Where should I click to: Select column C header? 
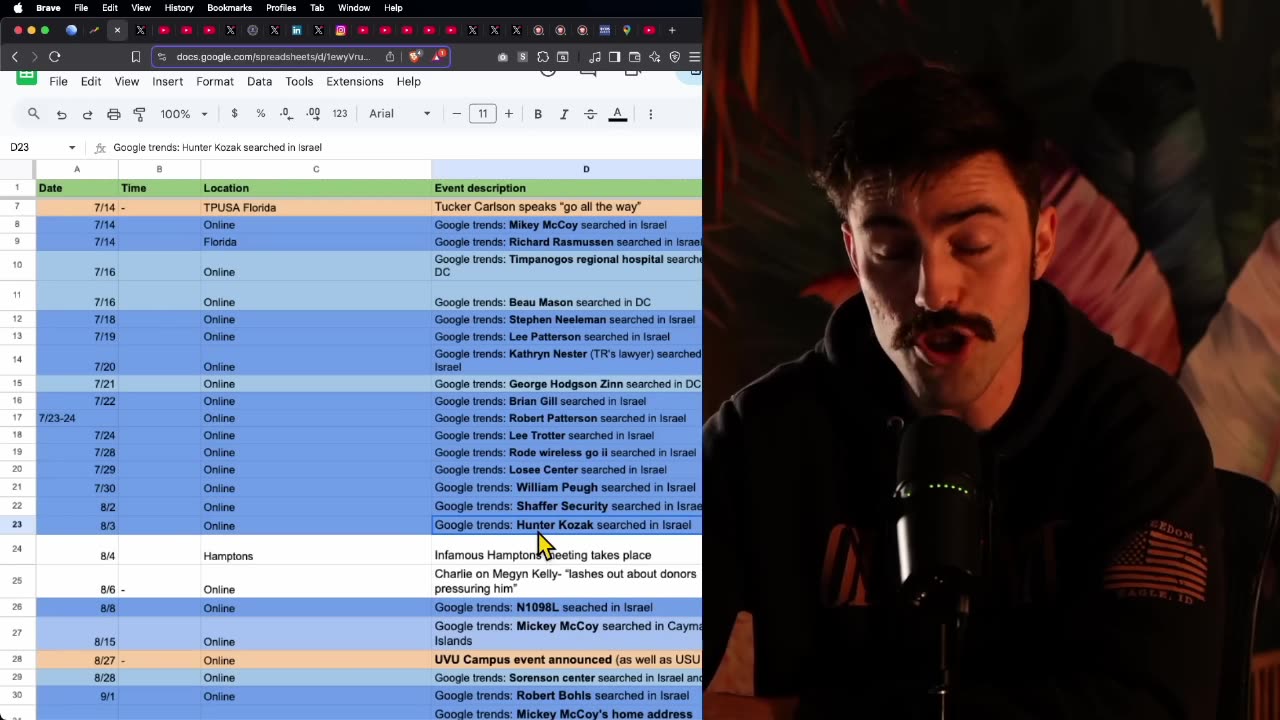point(316,169)
